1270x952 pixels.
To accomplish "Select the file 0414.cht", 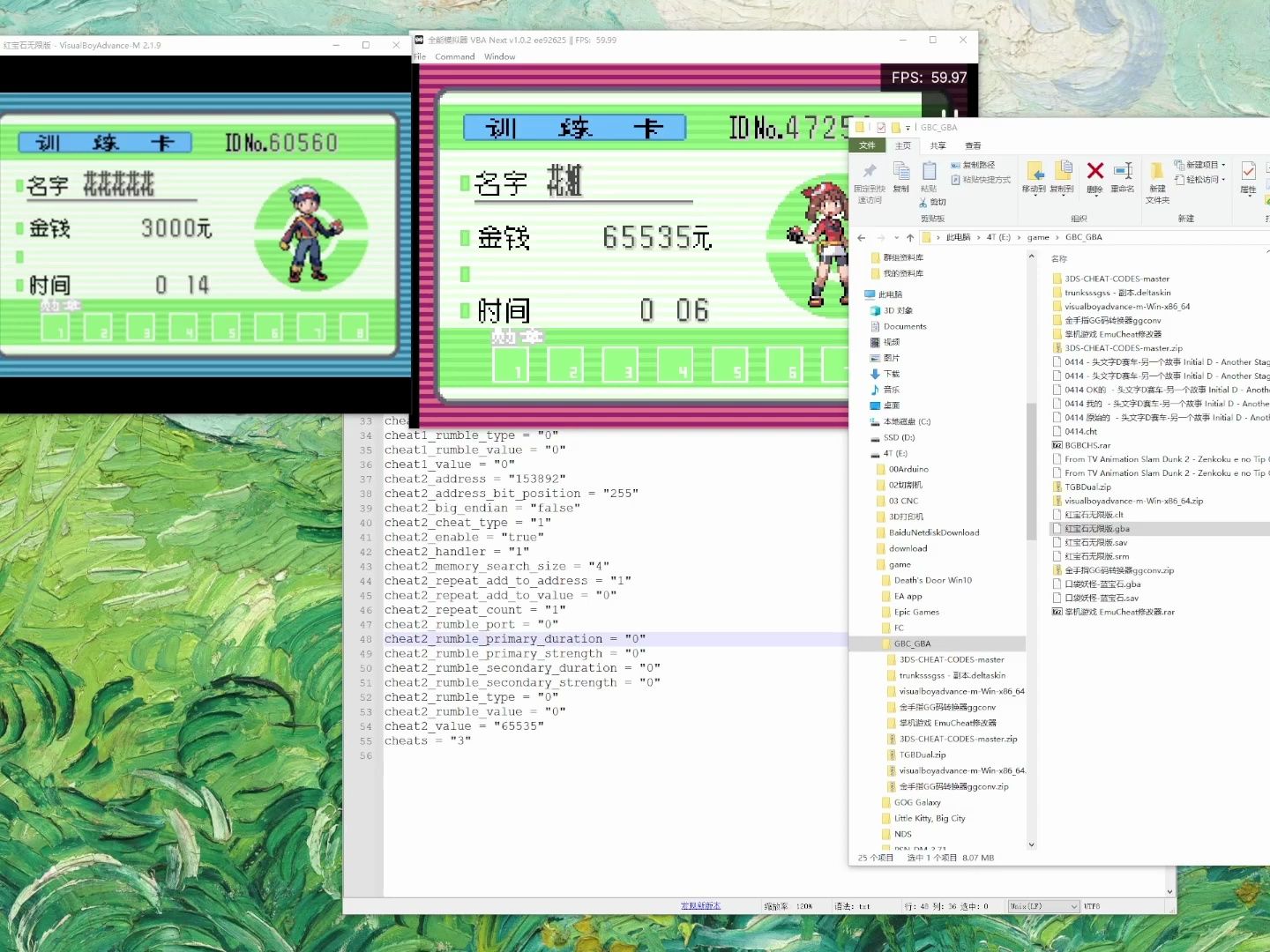I will [1075, 432].
